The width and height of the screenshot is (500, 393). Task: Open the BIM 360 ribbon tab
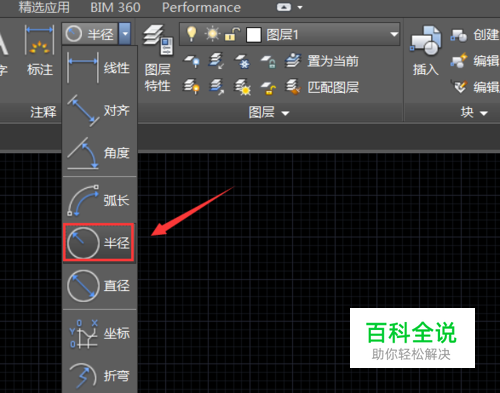click(x=115, y=7)
